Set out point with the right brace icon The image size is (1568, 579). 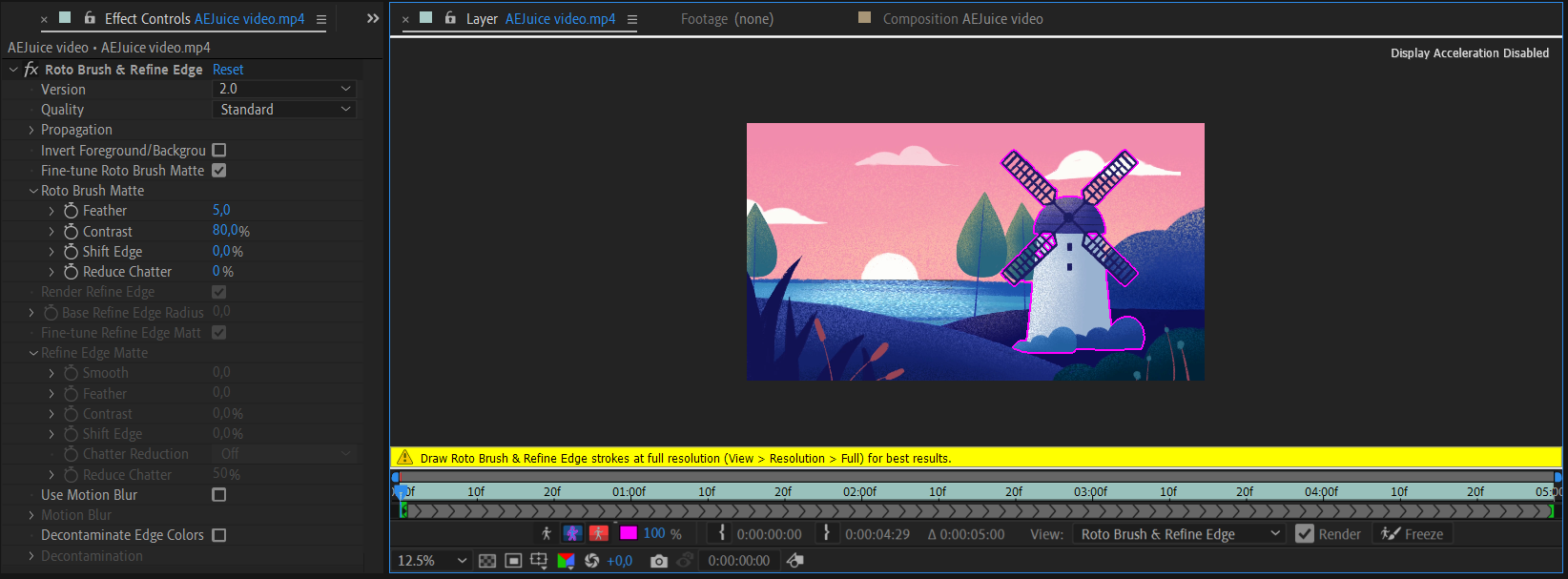click(x=826, y=533)
